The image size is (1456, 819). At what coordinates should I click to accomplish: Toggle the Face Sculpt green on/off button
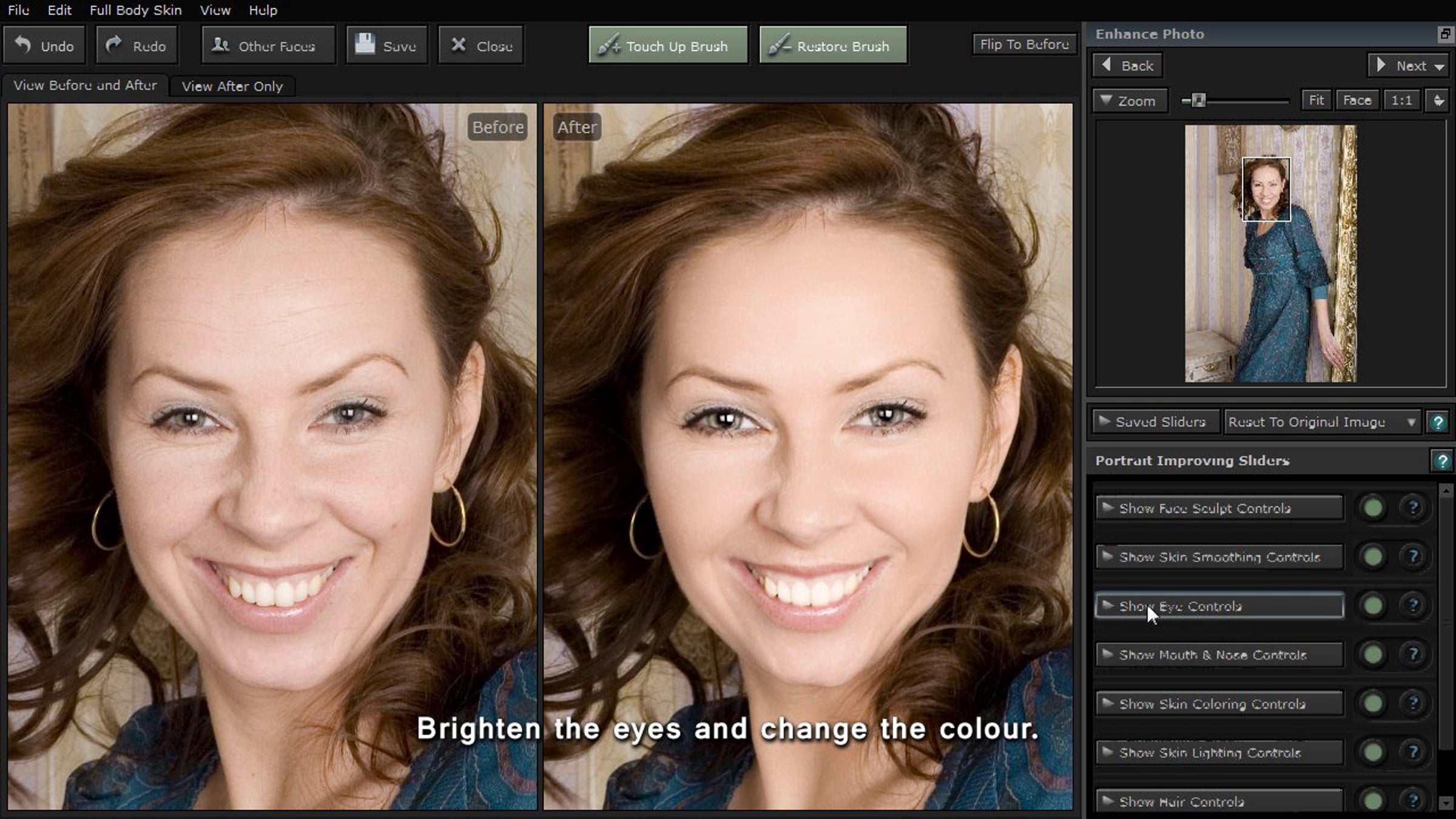(1373, 508)
